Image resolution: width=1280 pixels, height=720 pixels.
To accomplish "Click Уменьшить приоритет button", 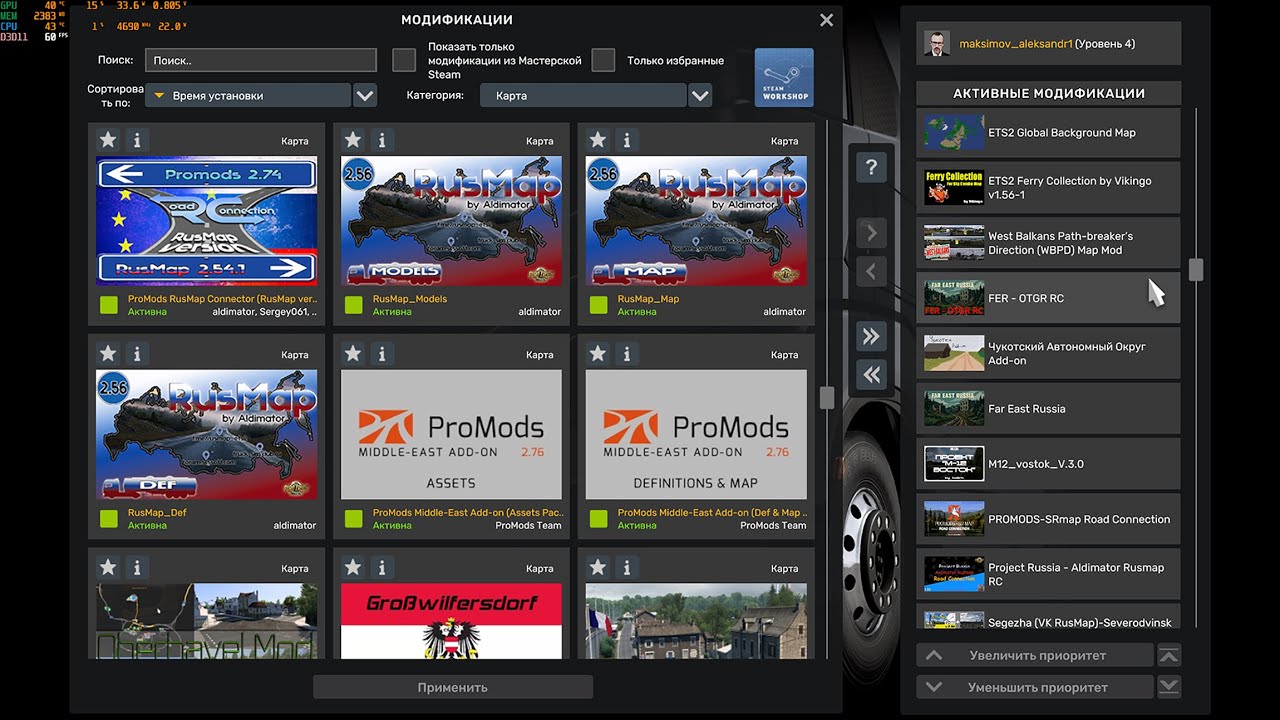I will (x=1035, y=687).
